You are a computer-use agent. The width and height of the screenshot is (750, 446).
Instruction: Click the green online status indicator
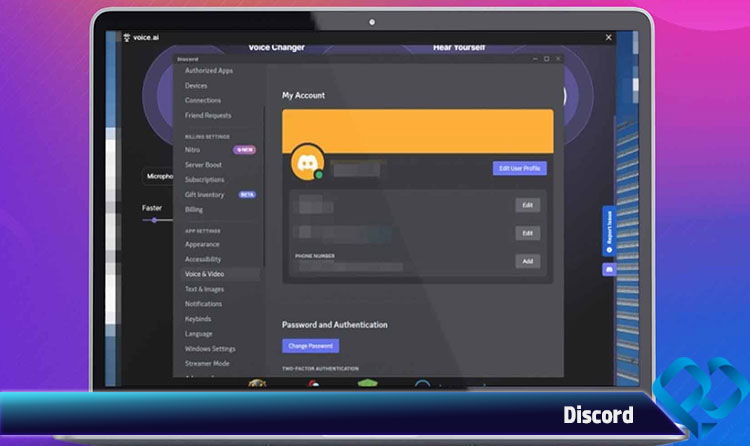[319, 175]
